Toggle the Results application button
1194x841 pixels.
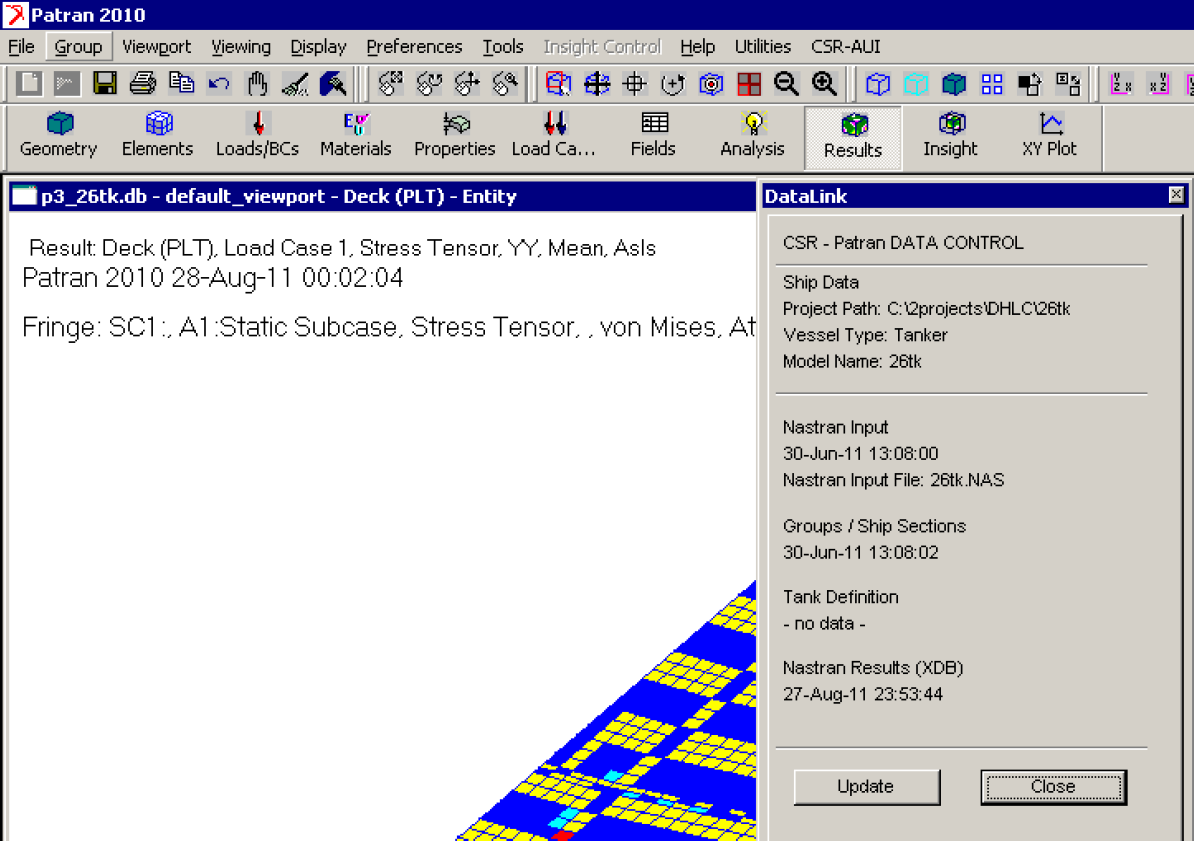click(x=853, y=137)
